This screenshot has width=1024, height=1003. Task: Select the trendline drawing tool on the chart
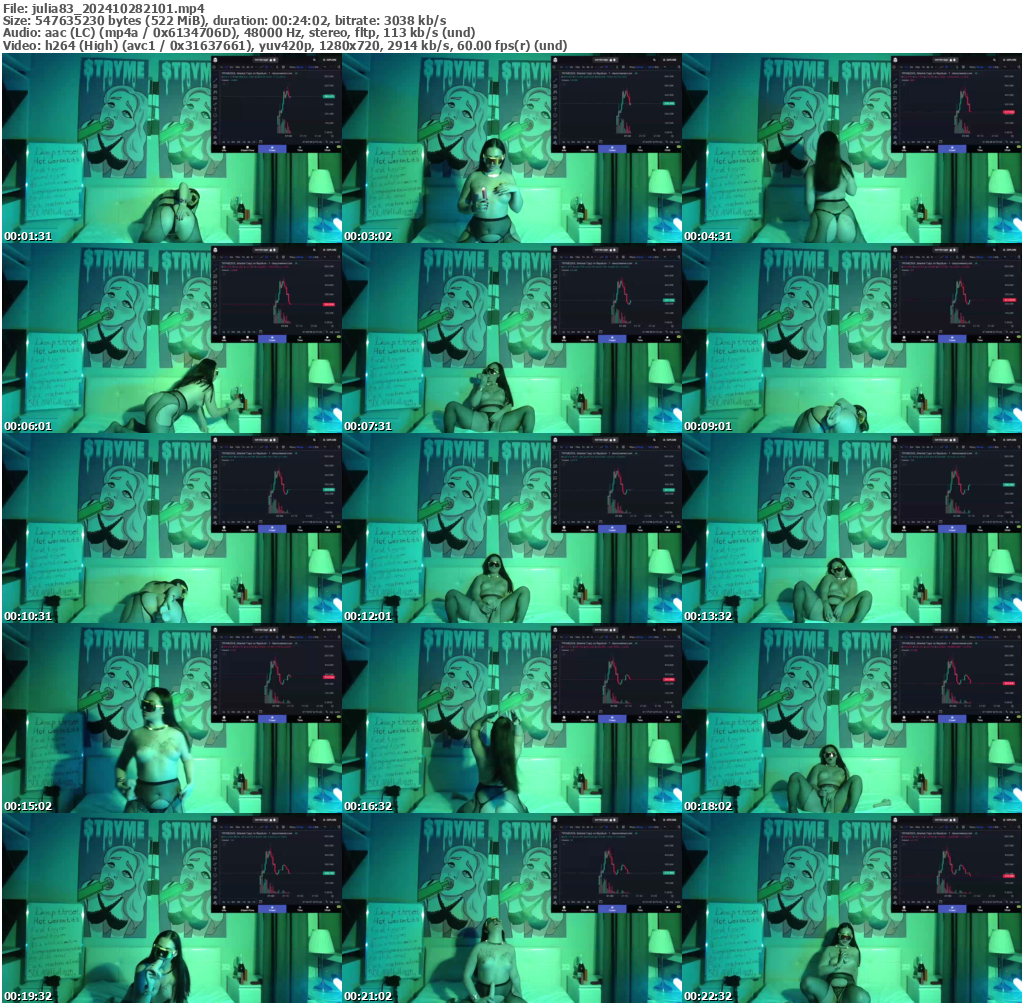click(x=215, y=80)
